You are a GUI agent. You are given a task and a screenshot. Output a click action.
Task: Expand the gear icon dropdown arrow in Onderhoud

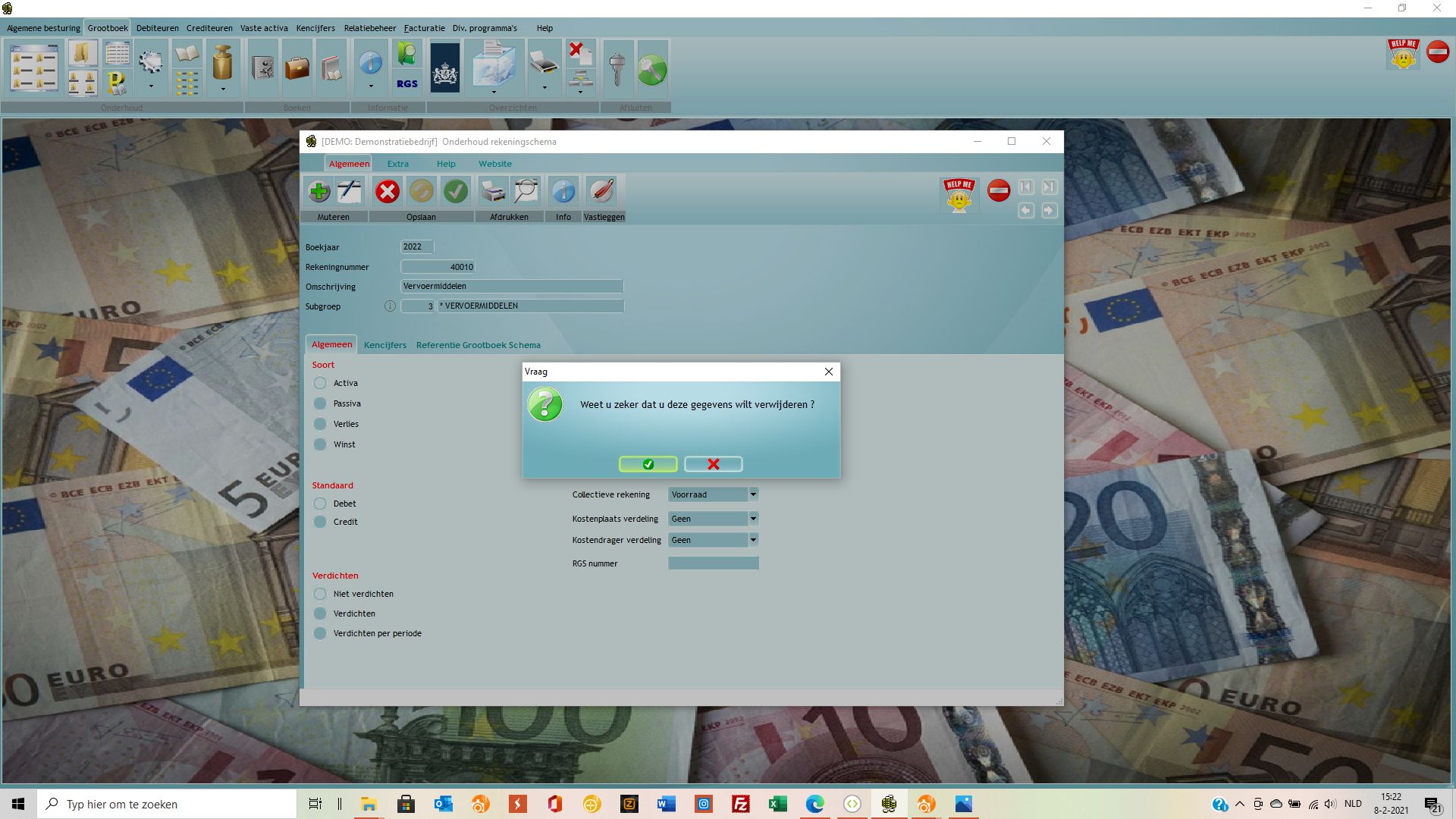coord(151,87)
